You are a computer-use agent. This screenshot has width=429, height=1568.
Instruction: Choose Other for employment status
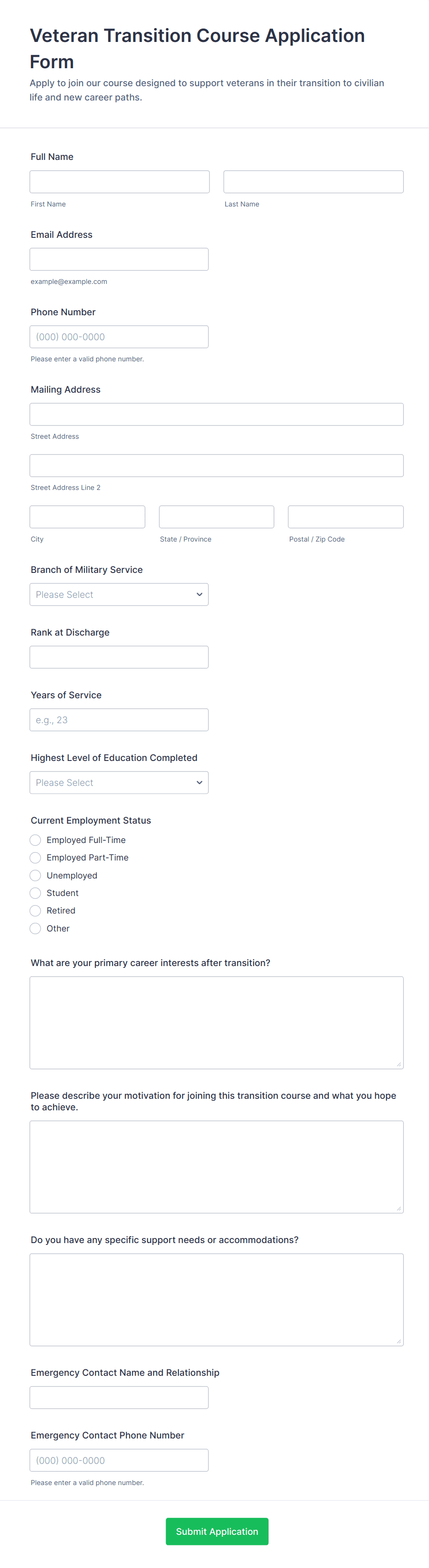click(x=36, y=928)
